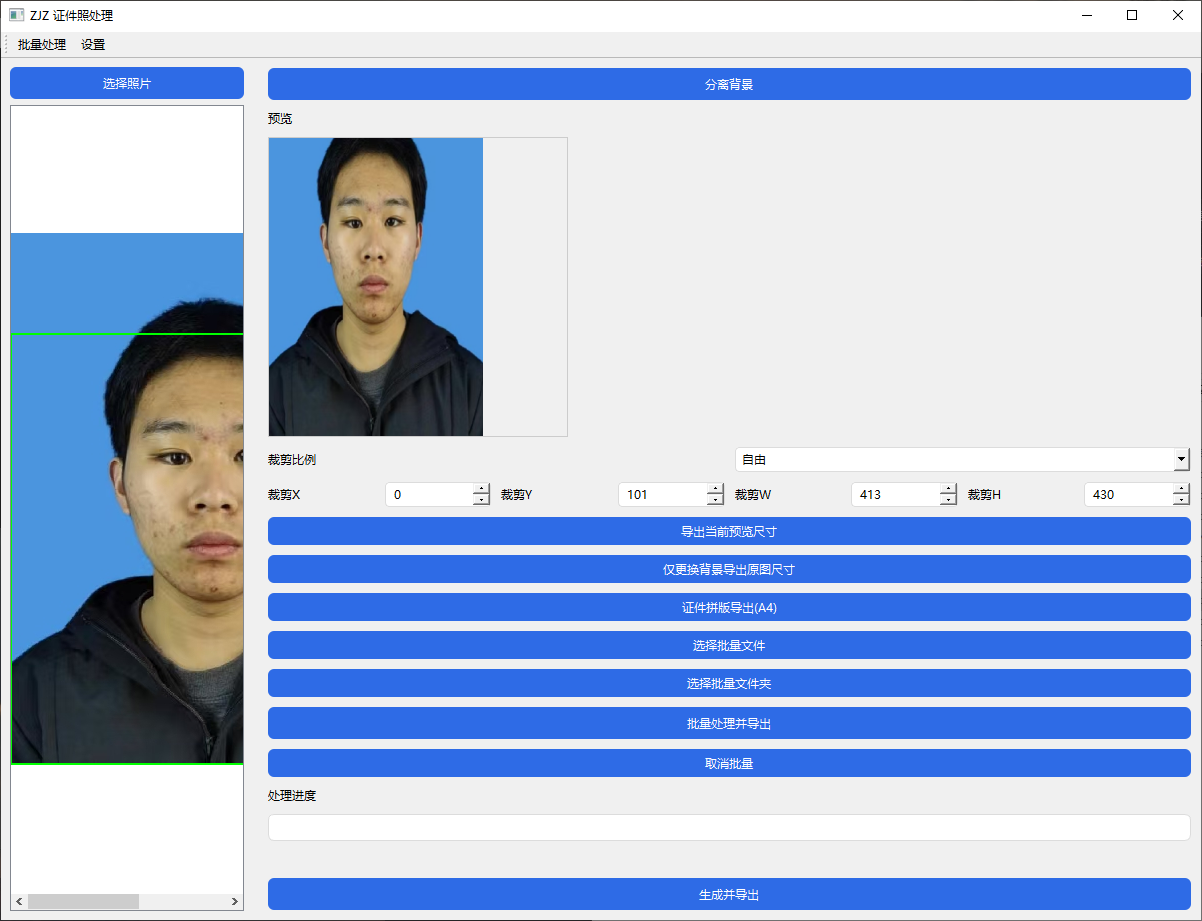Click the 选择批量文件 button
The height and width of the screenshot is (921, 1202).
click(727, 645)
